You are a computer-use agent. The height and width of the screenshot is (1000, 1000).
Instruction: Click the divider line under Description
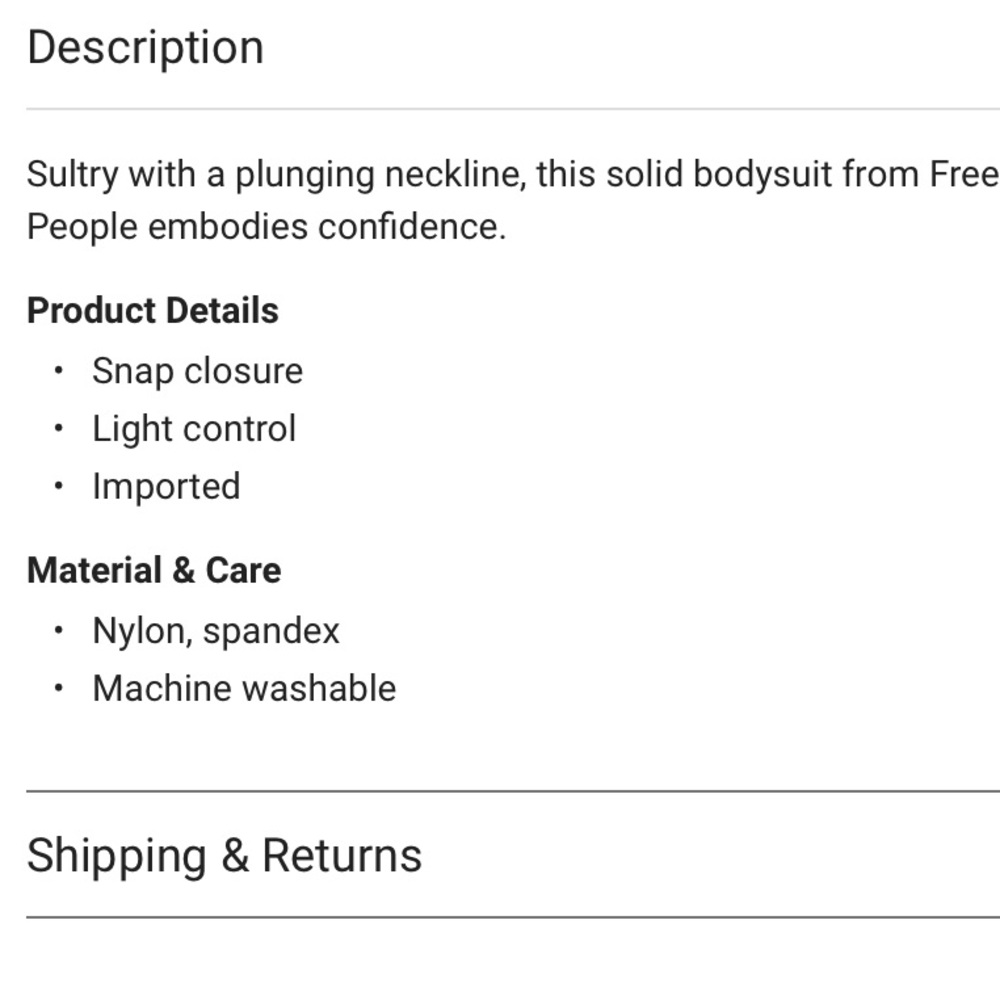tap(513, 109)
